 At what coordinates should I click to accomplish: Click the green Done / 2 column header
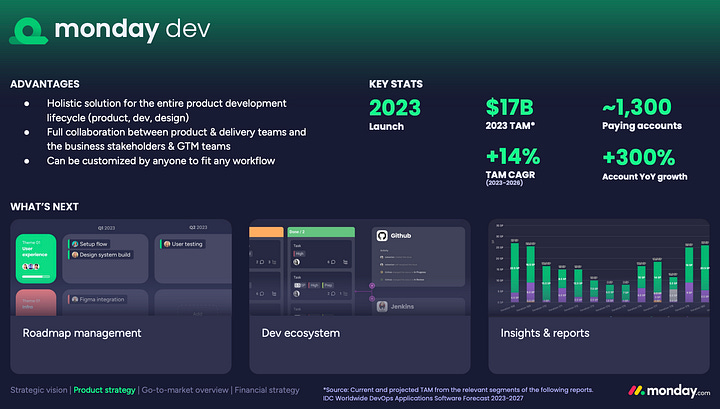click(x=321, y=232)
